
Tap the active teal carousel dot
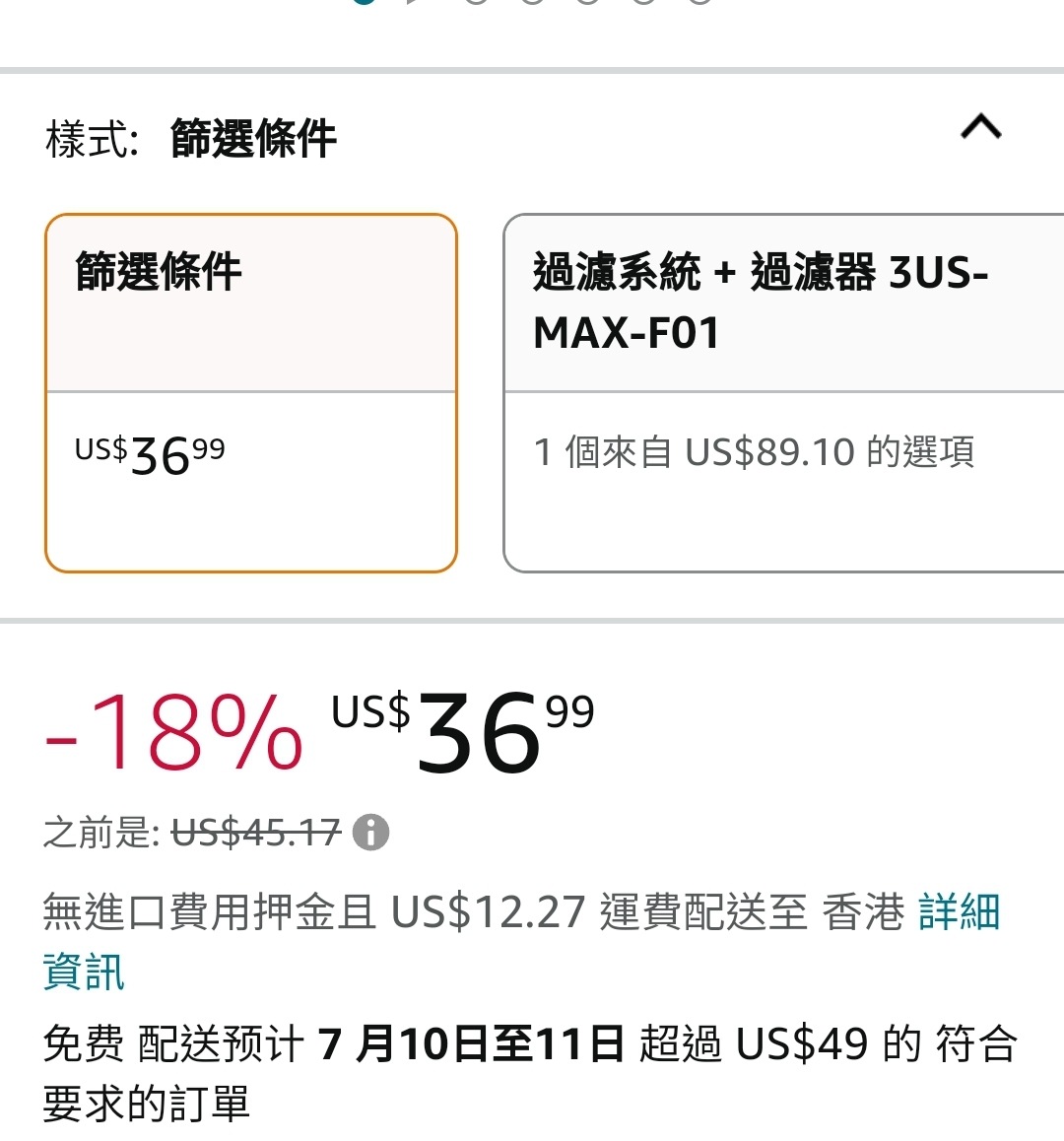[x=364, y=1]
